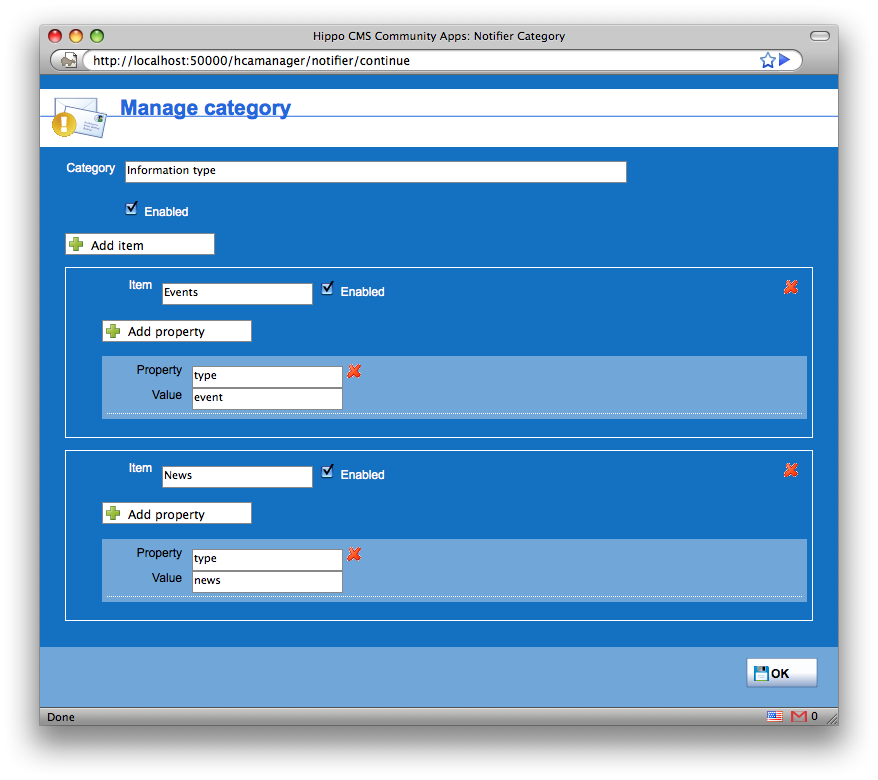Delete the News item with red X
878x780 pixels.
coord(791,470)
